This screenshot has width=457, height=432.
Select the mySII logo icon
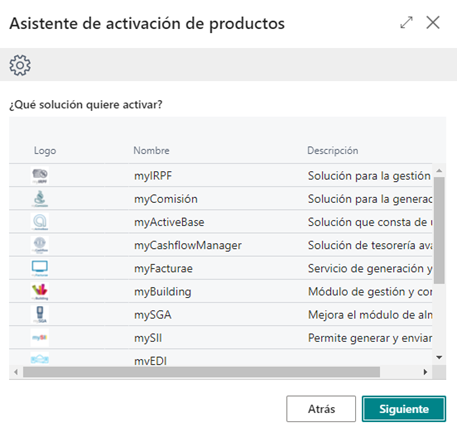coord(40,338)
